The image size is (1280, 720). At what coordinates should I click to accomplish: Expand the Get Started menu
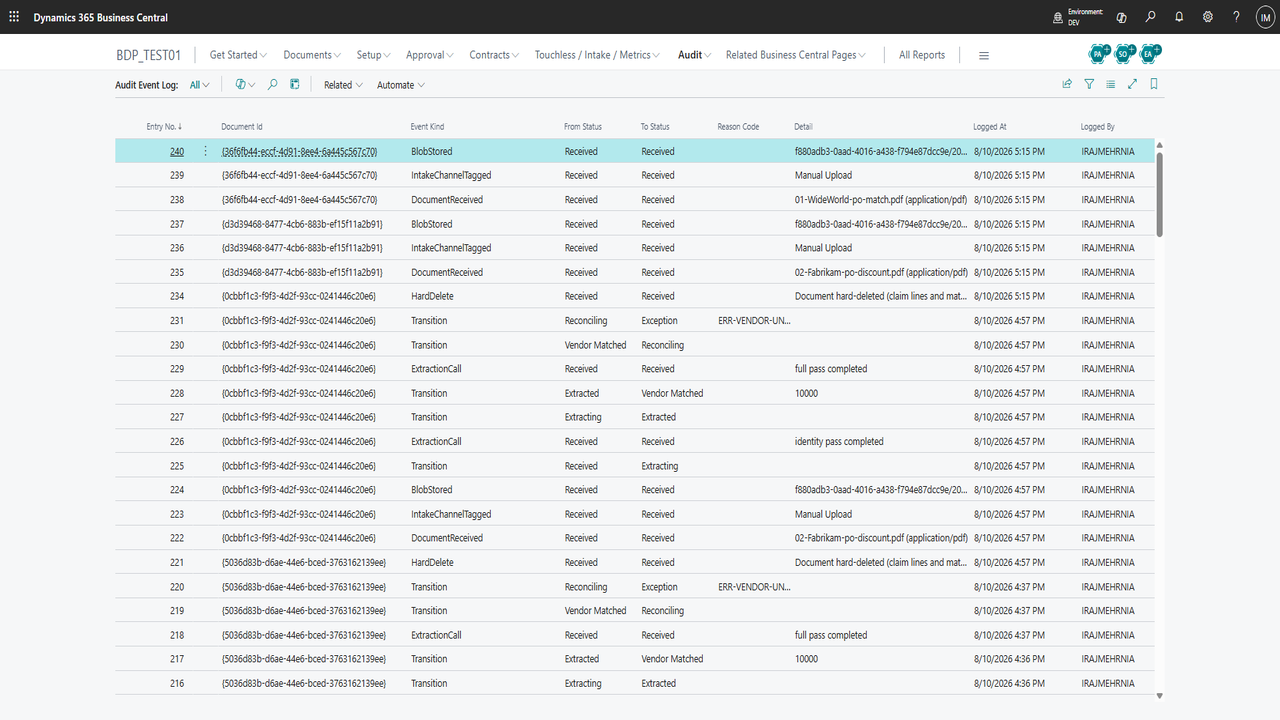[x=239, y=55]
